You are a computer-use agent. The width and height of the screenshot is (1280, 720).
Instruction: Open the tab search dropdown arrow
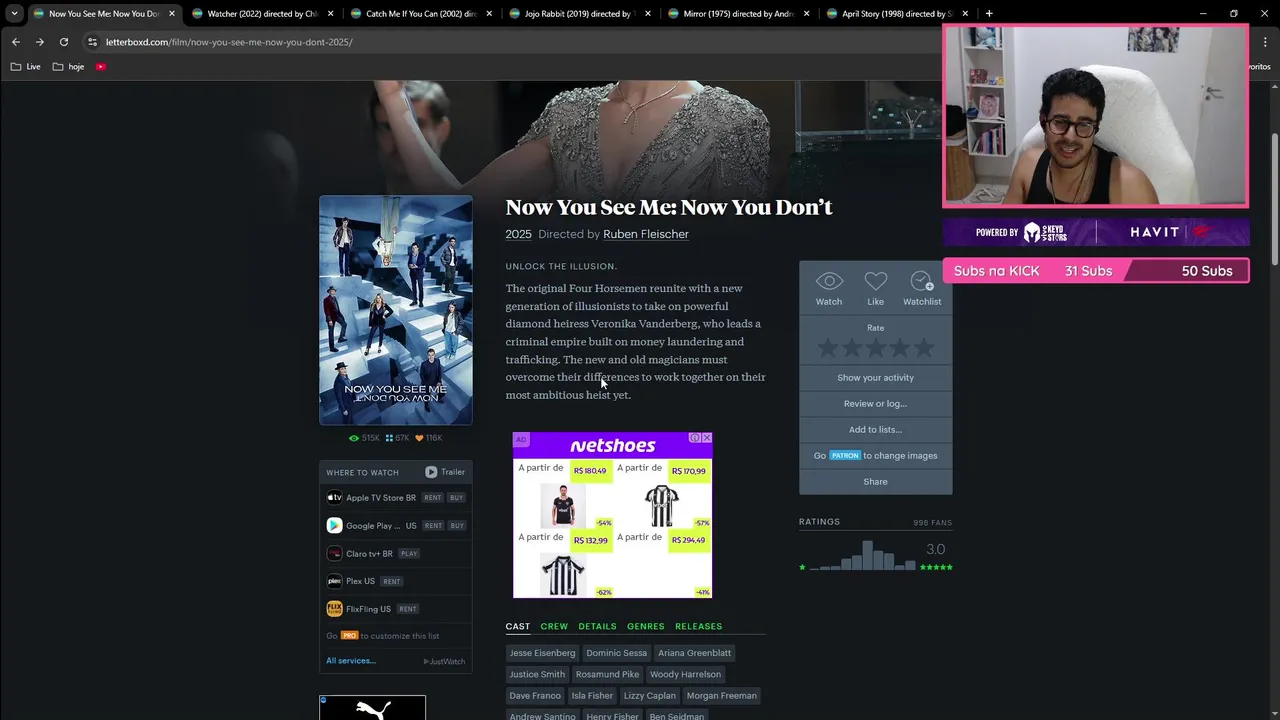[14, 14]
